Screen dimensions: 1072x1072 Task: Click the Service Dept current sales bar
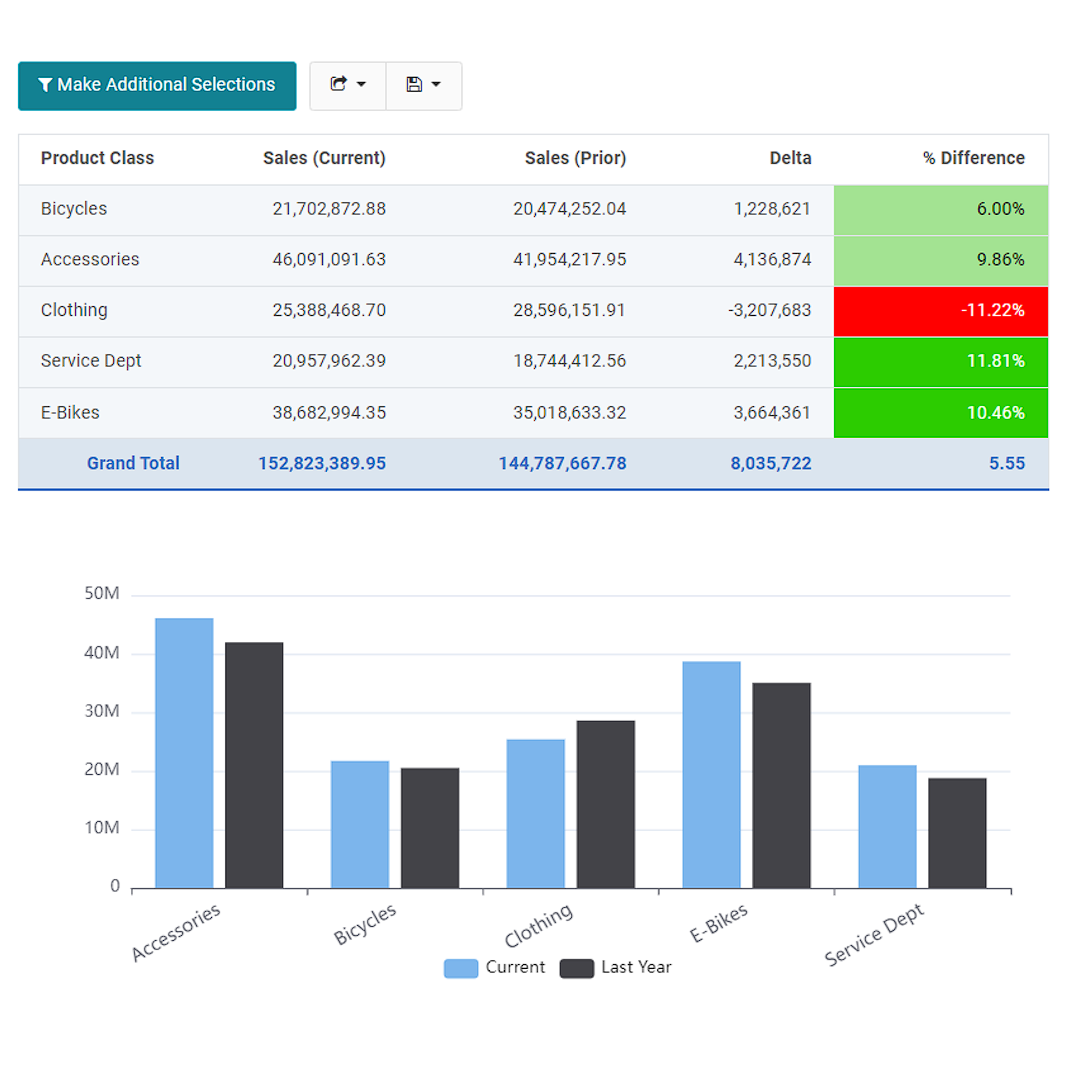point(887,826)
